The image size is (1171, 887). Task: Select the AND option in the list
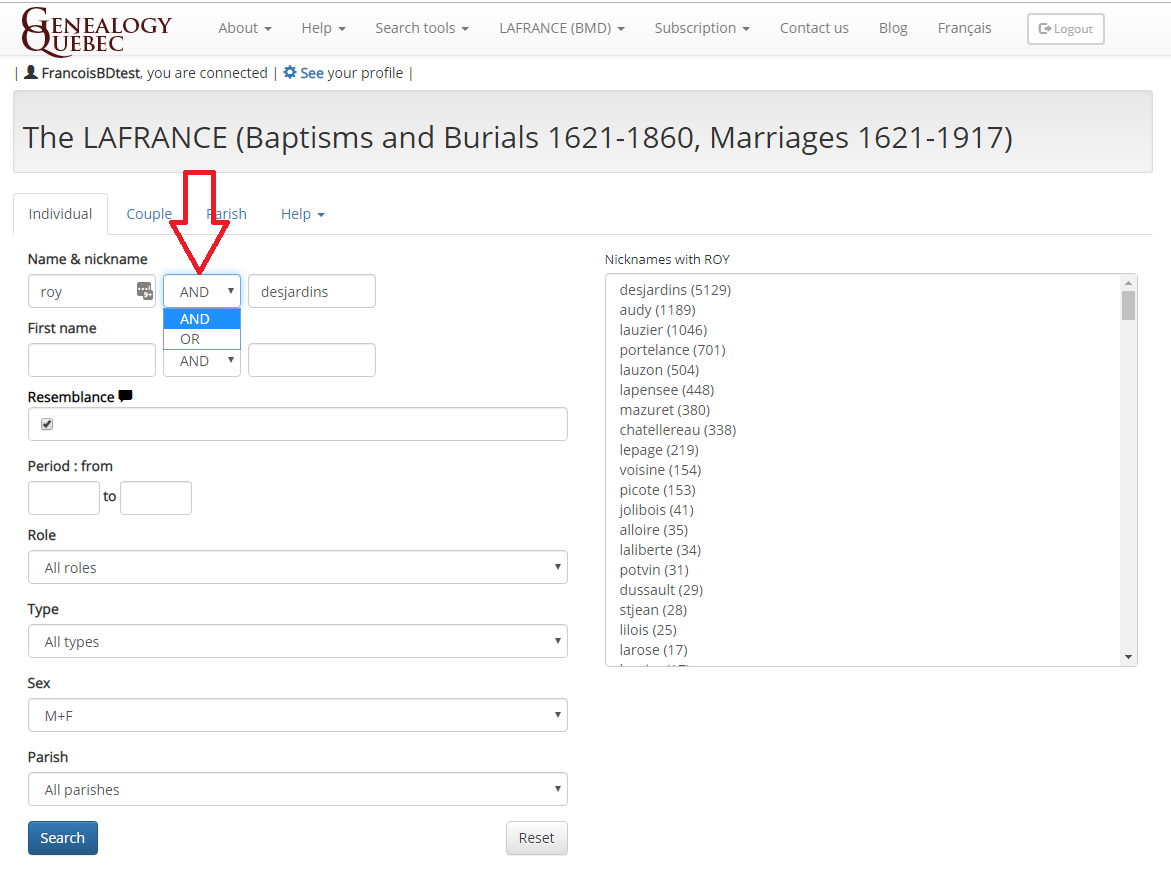click(202, 319)
